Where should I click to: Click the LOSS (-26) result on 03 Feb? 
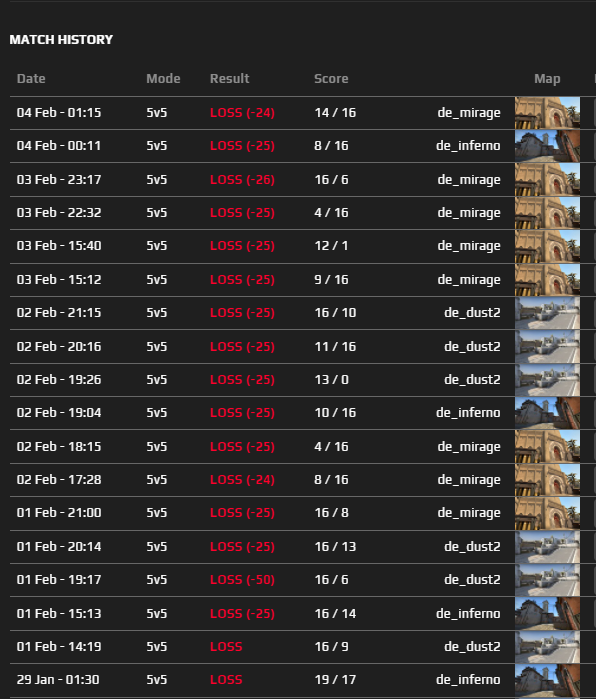(242, 180)
